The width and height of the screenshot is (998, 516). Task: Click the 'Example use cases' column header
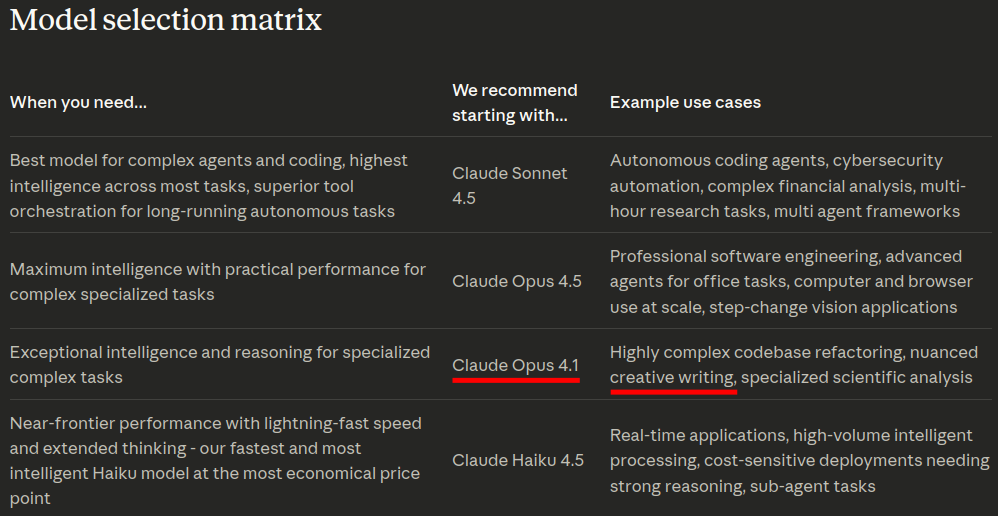(x=685, y=102)
